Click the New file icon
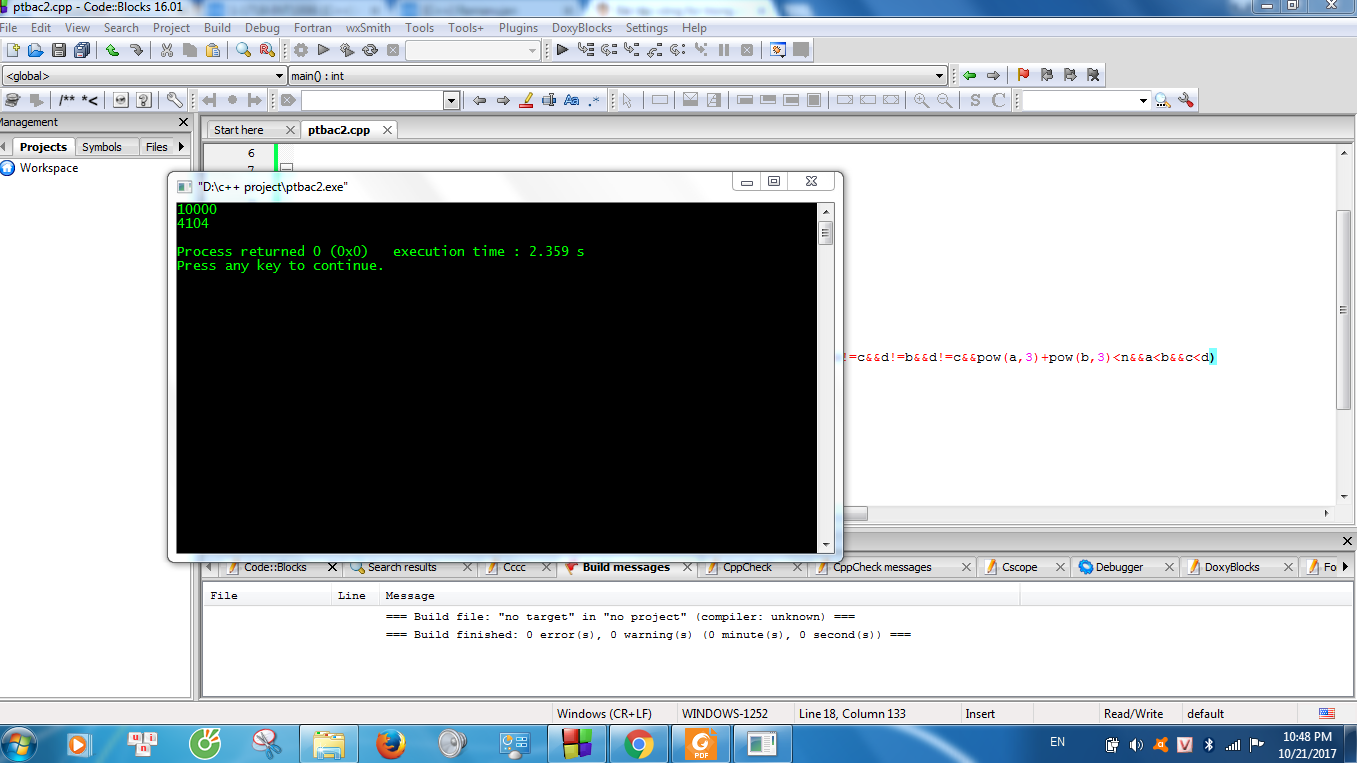This screenshot has height=763, width=1357. 13,50
